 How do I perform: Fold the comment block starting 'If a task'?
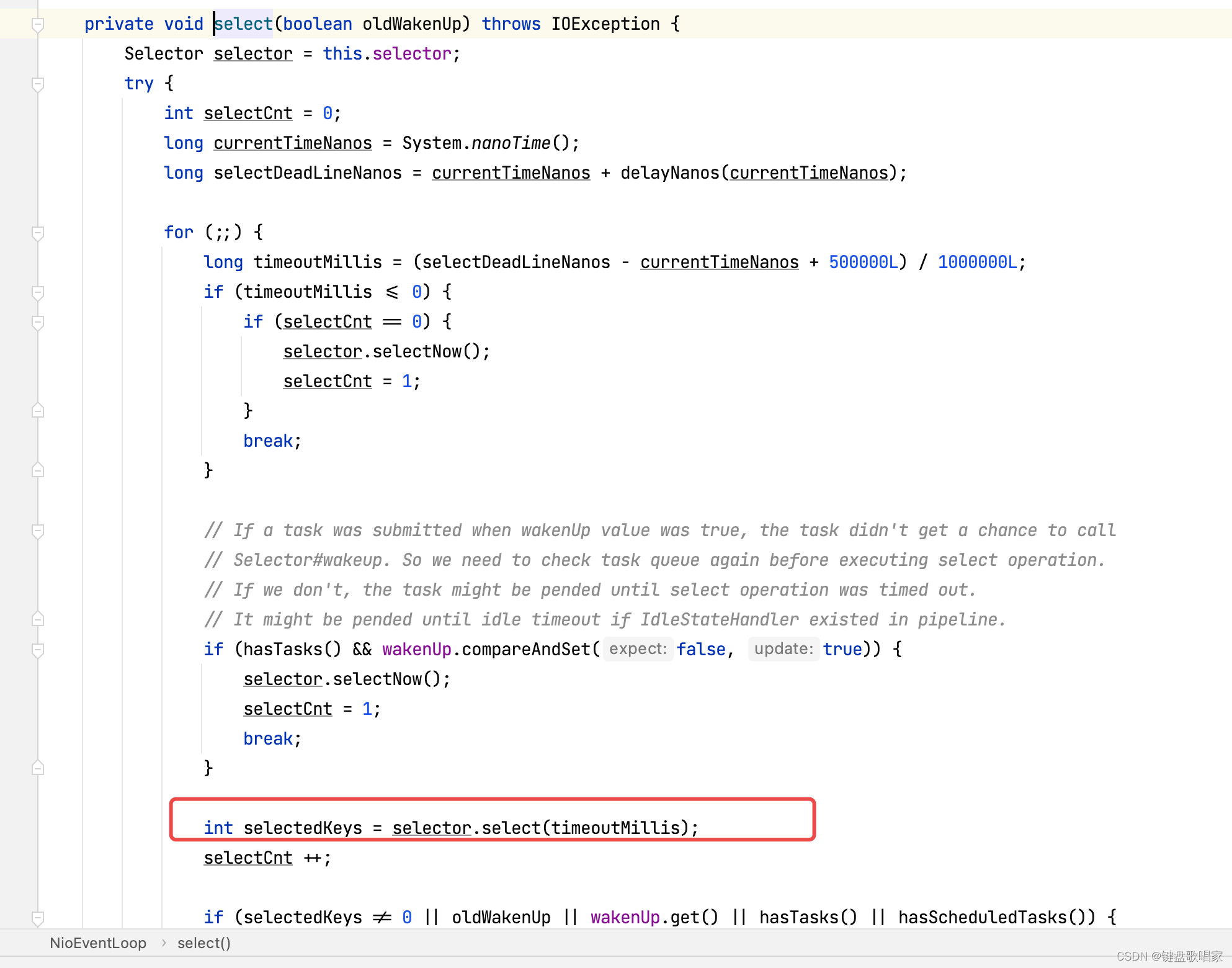[38, 531]
